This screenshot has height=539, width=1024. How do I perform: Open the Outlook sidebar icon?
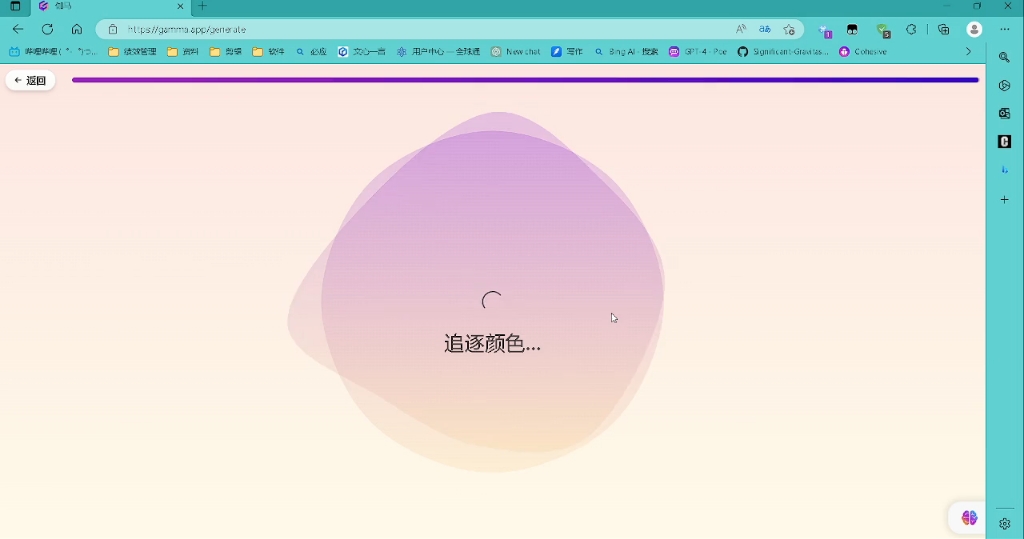[1004, 114]
